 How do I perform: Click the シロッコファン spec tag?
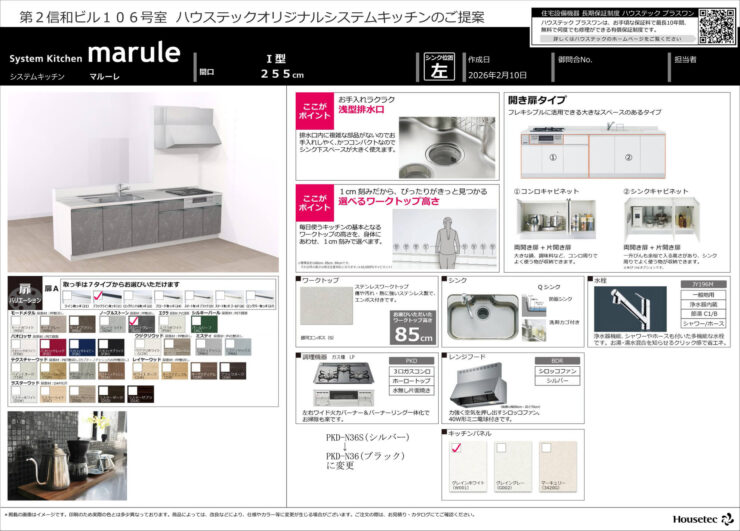point(557,371)
